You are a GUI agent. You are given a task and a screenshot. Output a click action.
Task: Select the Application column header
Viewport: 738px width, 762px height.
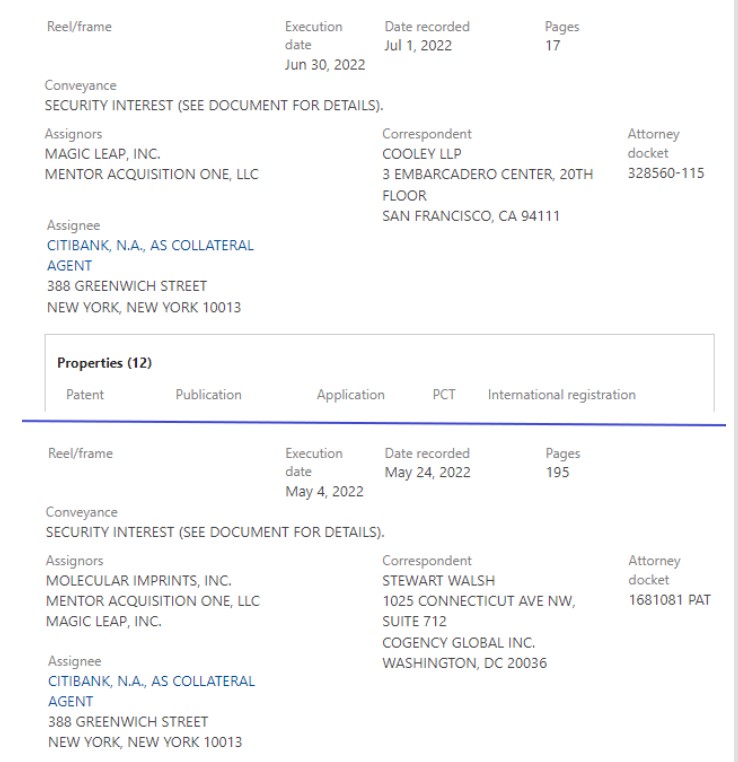click(351, 395)
